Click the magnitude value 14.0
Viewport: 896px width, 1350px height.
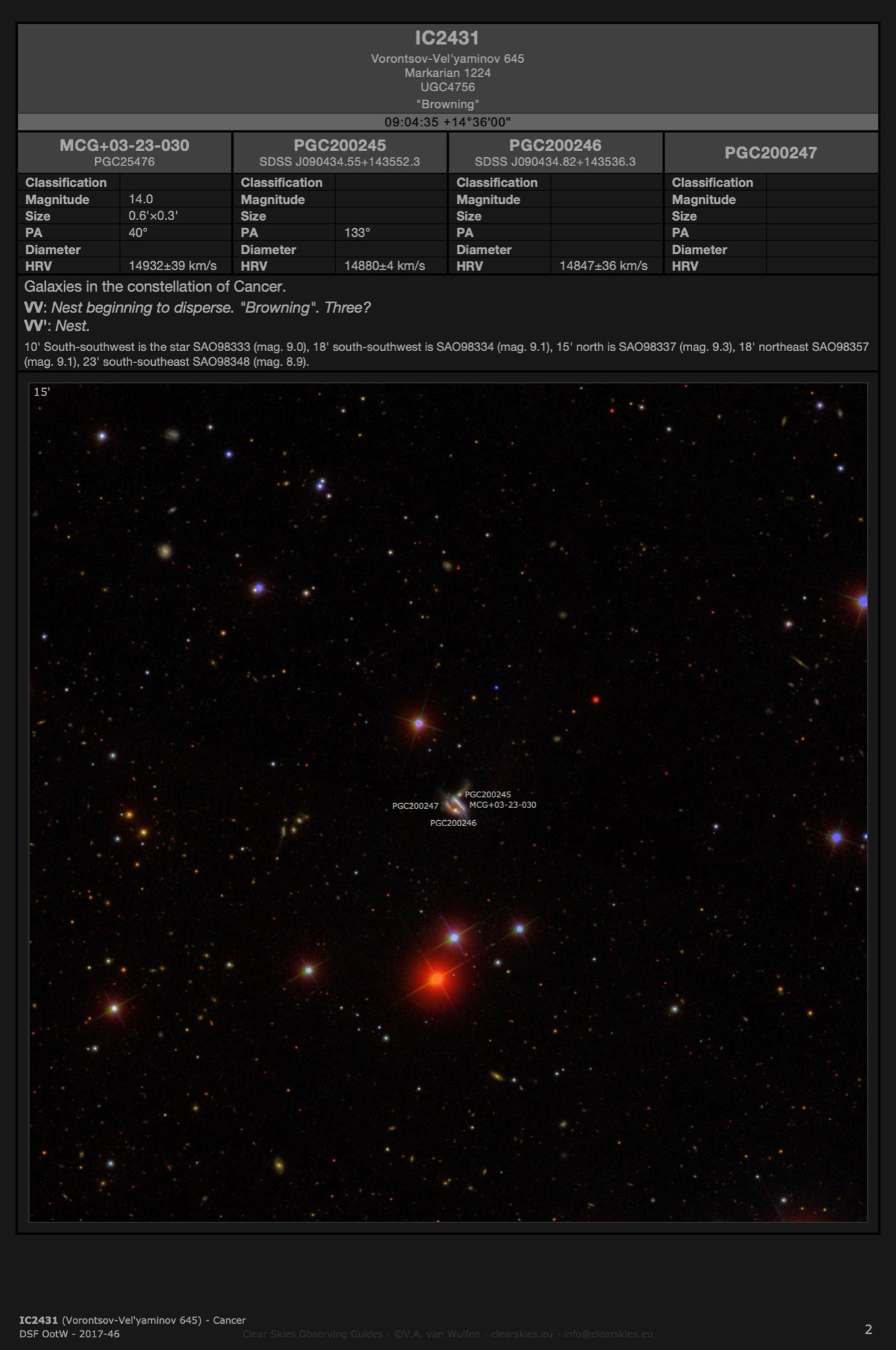[x=141, y=199]
